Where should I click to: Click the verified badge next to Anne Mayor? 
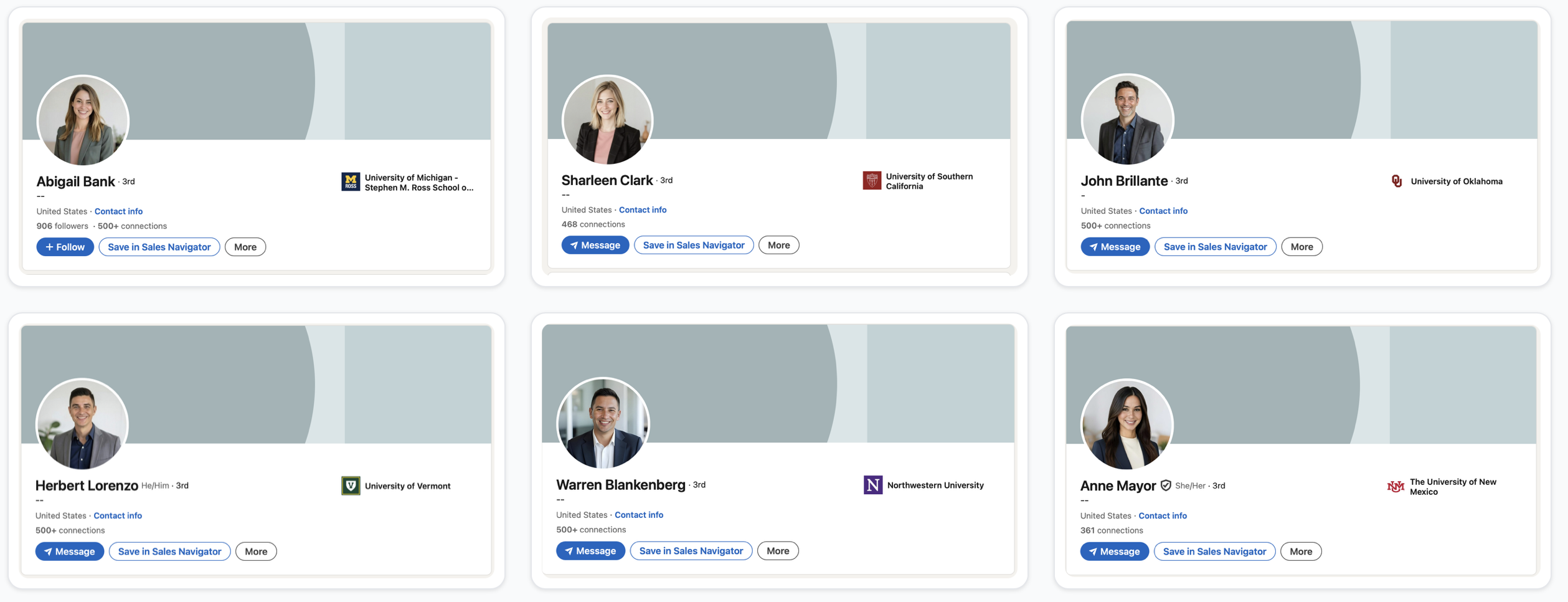(x=1166, y=485)
